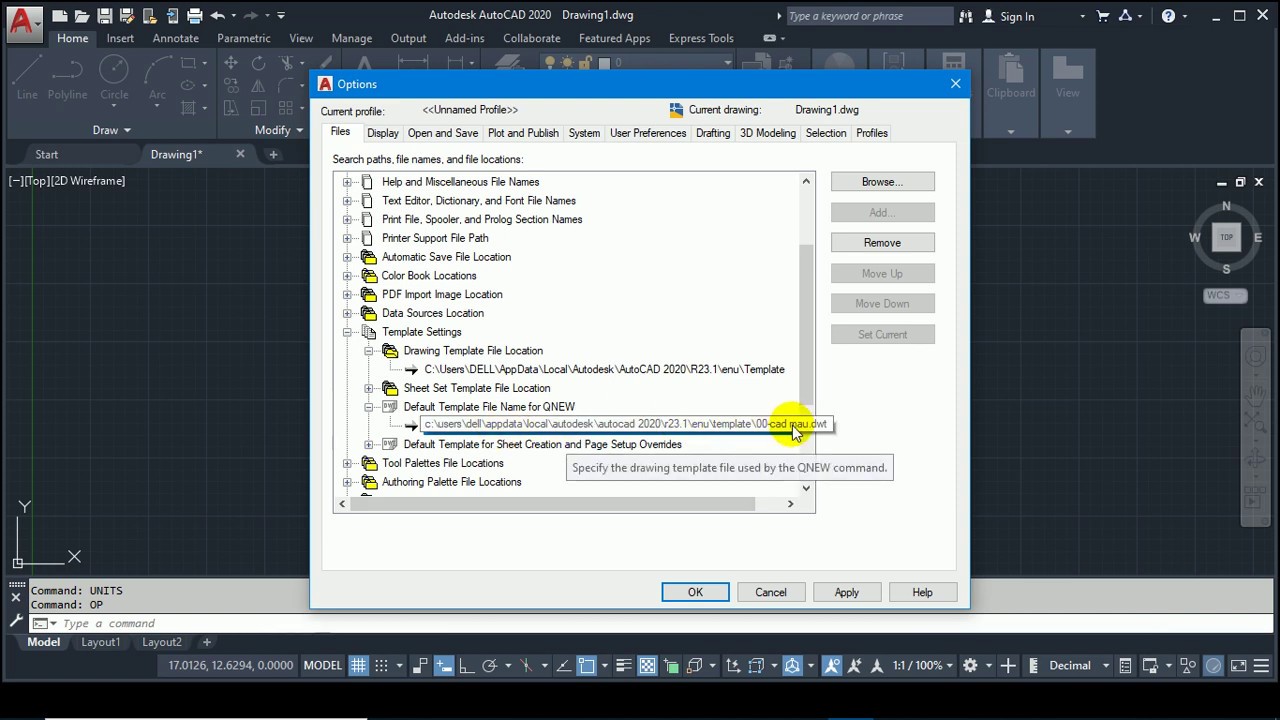Click the Apply button
The width and height of the screenshot is (1280, 720).
847,593
